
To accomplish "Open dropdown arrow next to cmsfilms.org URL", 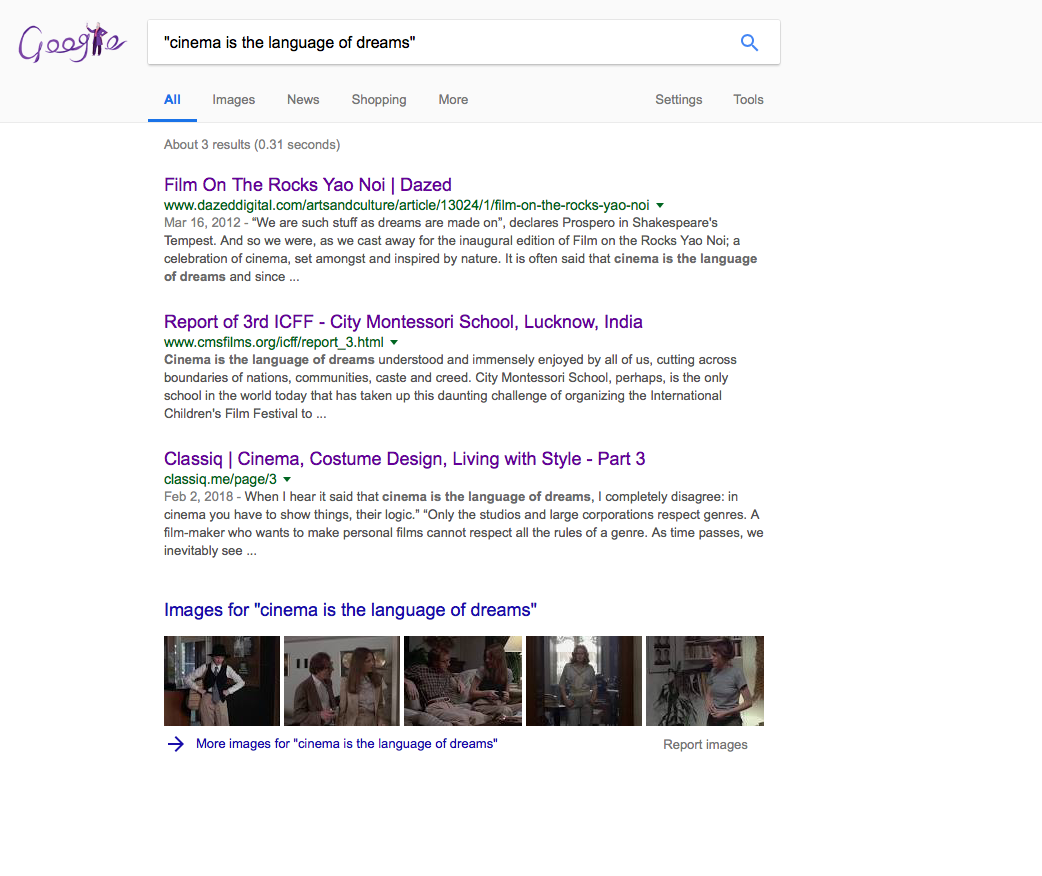I will click(394, 342).
